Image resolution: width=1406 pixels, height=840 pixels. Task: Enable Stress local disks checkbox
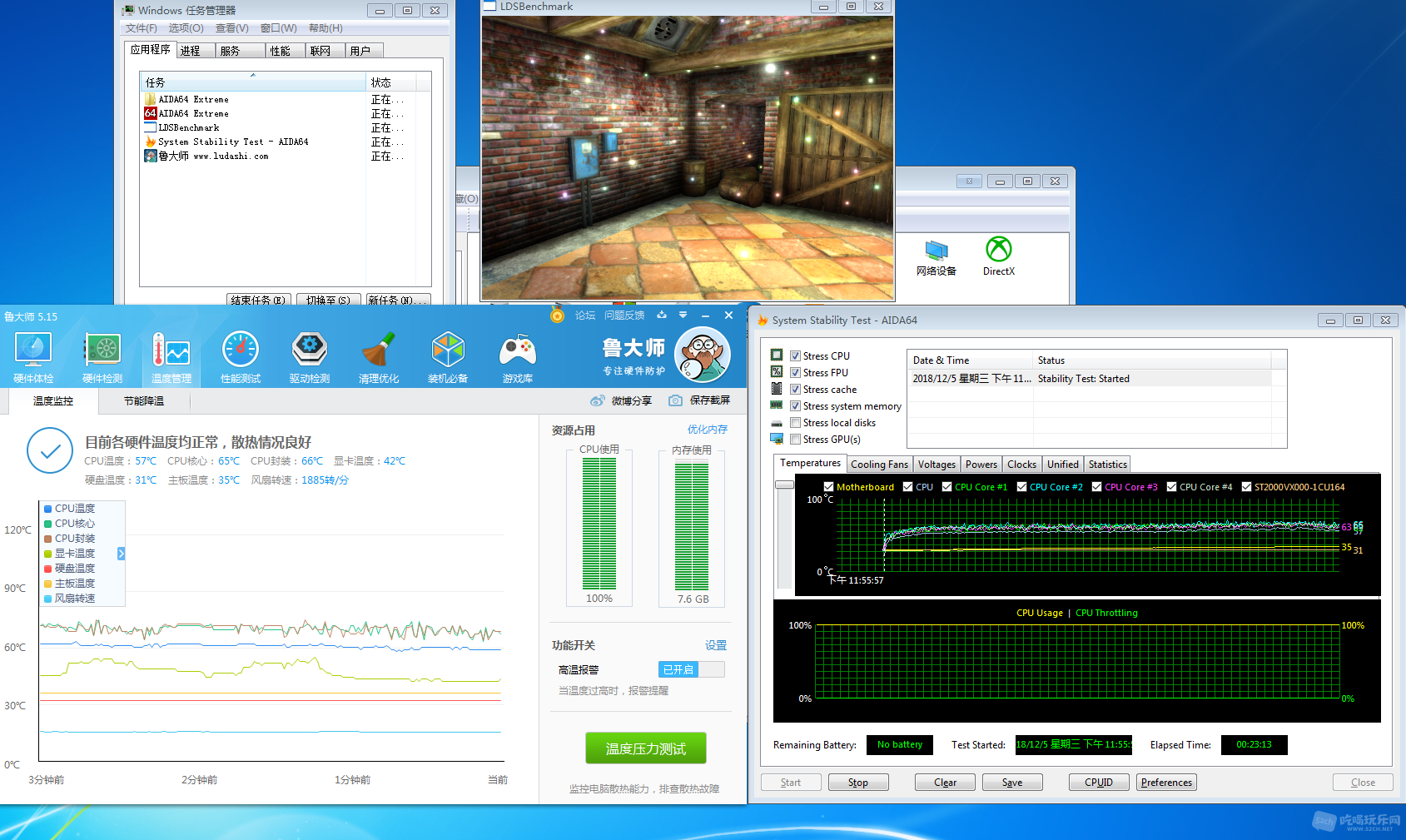tap(795, 422)
